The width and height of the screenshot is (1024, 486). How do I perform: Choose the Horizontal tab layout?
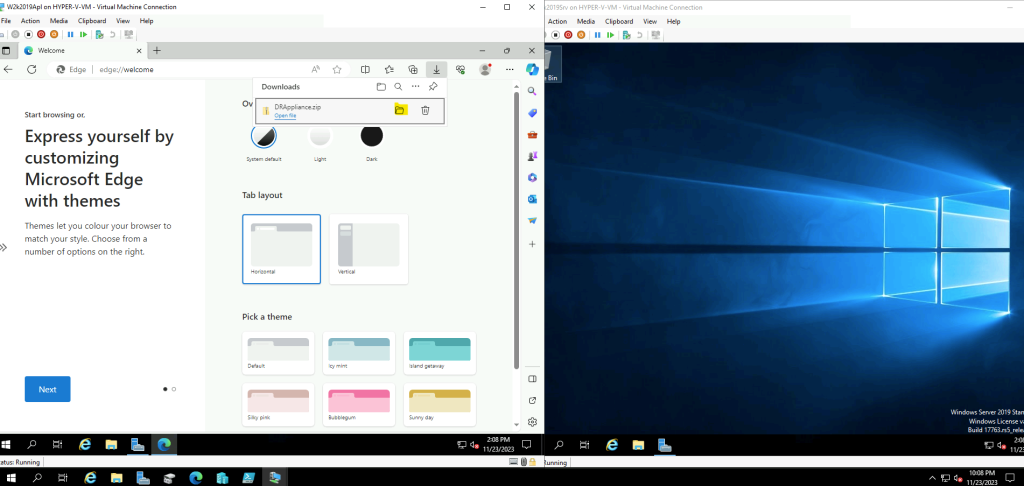pyautogui.click(x=281, y=249)
